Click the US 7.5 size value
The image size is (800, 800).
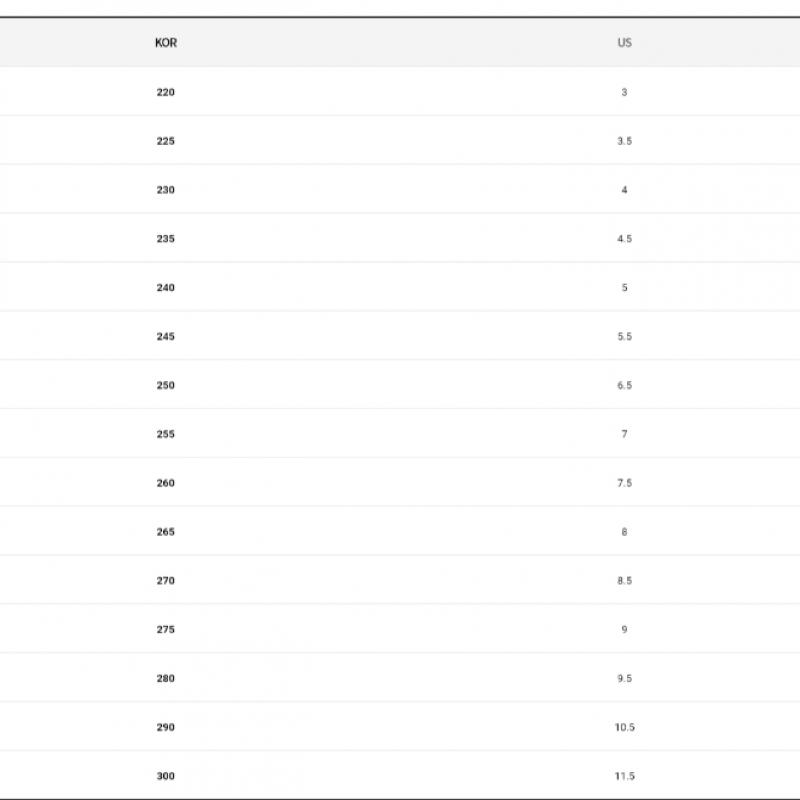[624, 483]
